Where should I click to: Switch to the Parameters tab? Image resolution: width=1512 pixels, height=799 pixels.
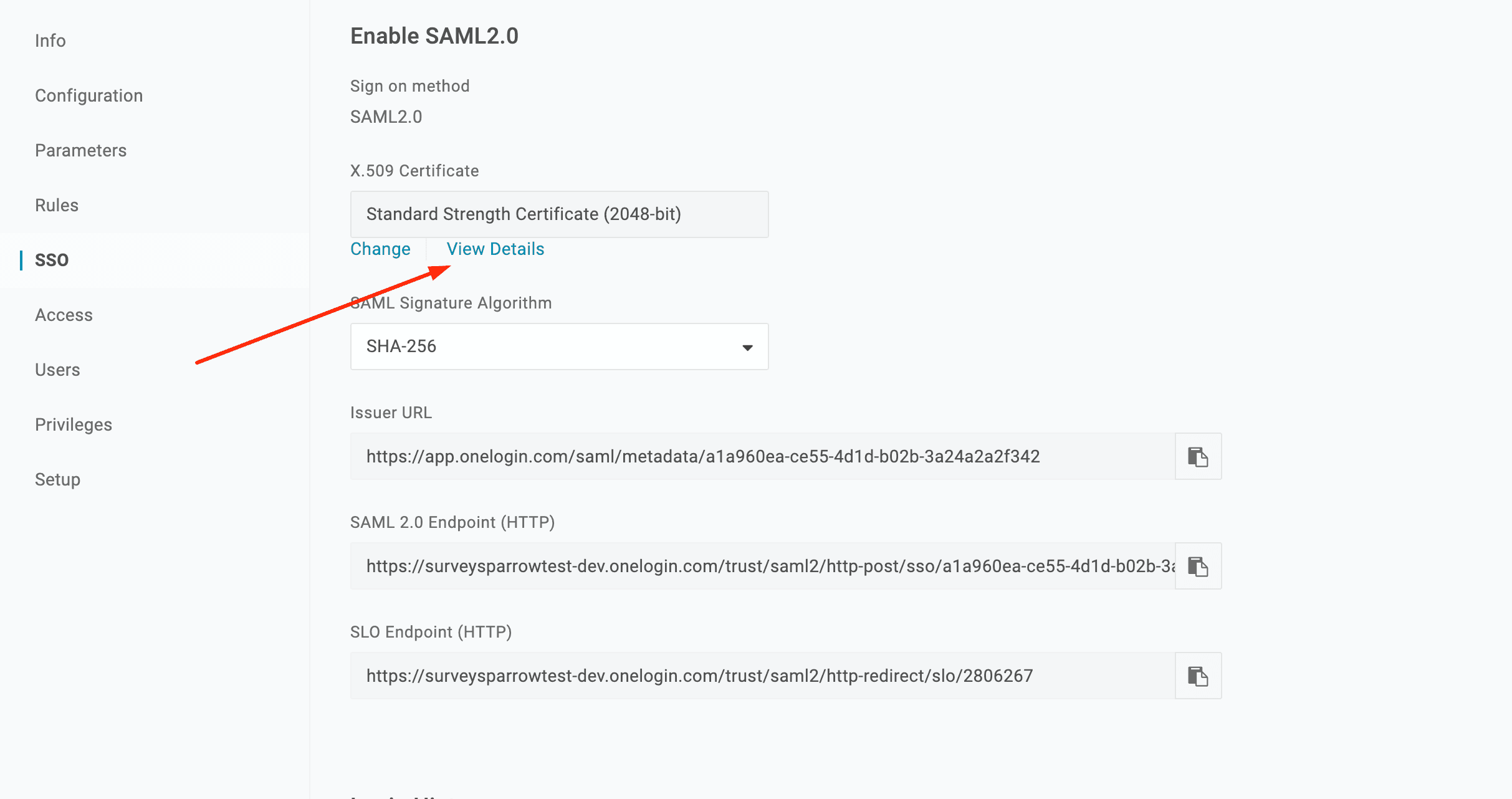click(81, 150)
